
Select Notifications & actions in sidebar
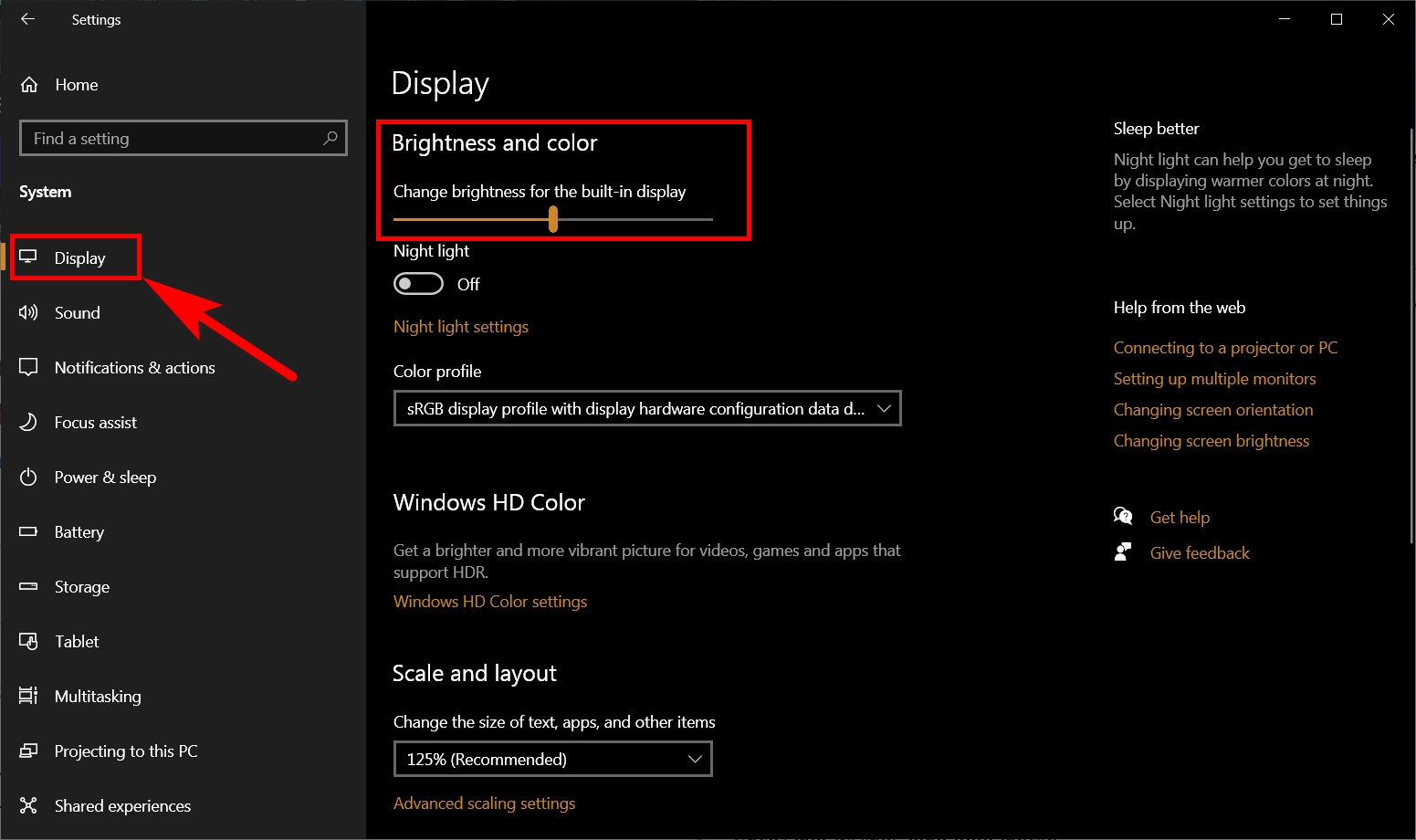(x=134, y=368)
